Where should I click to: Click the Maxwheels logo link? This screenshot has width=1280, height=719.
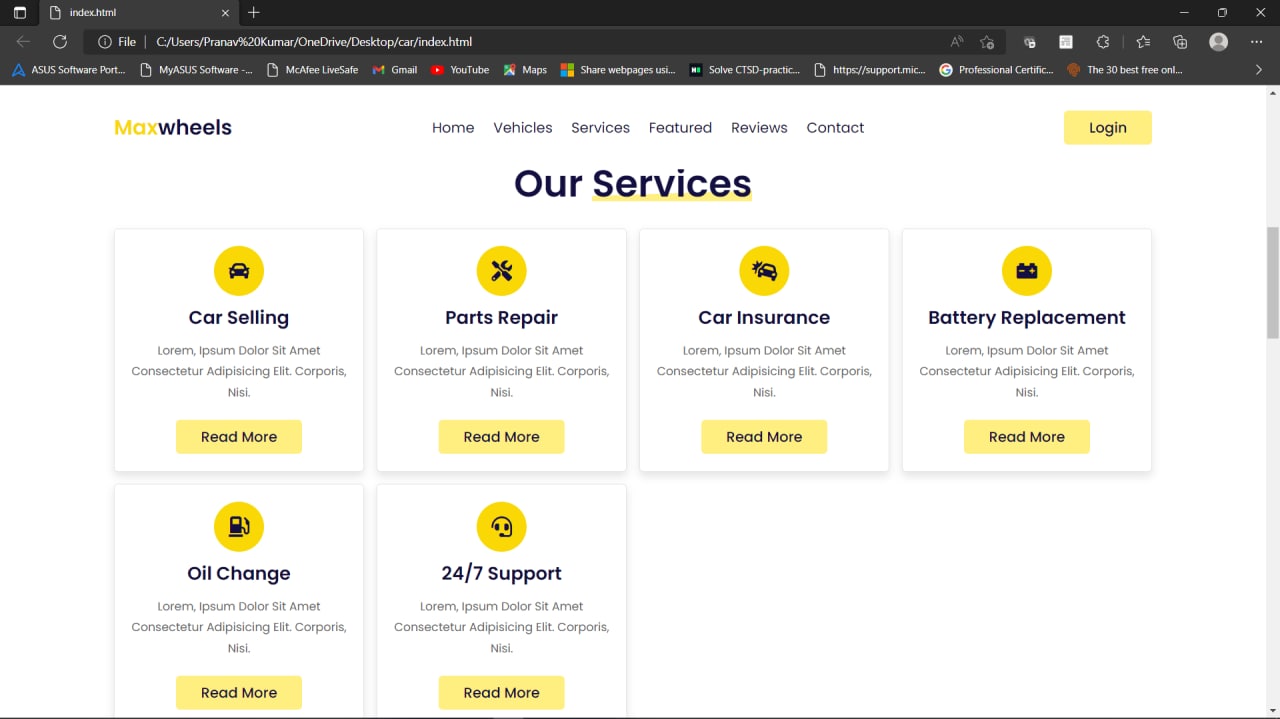172,127
